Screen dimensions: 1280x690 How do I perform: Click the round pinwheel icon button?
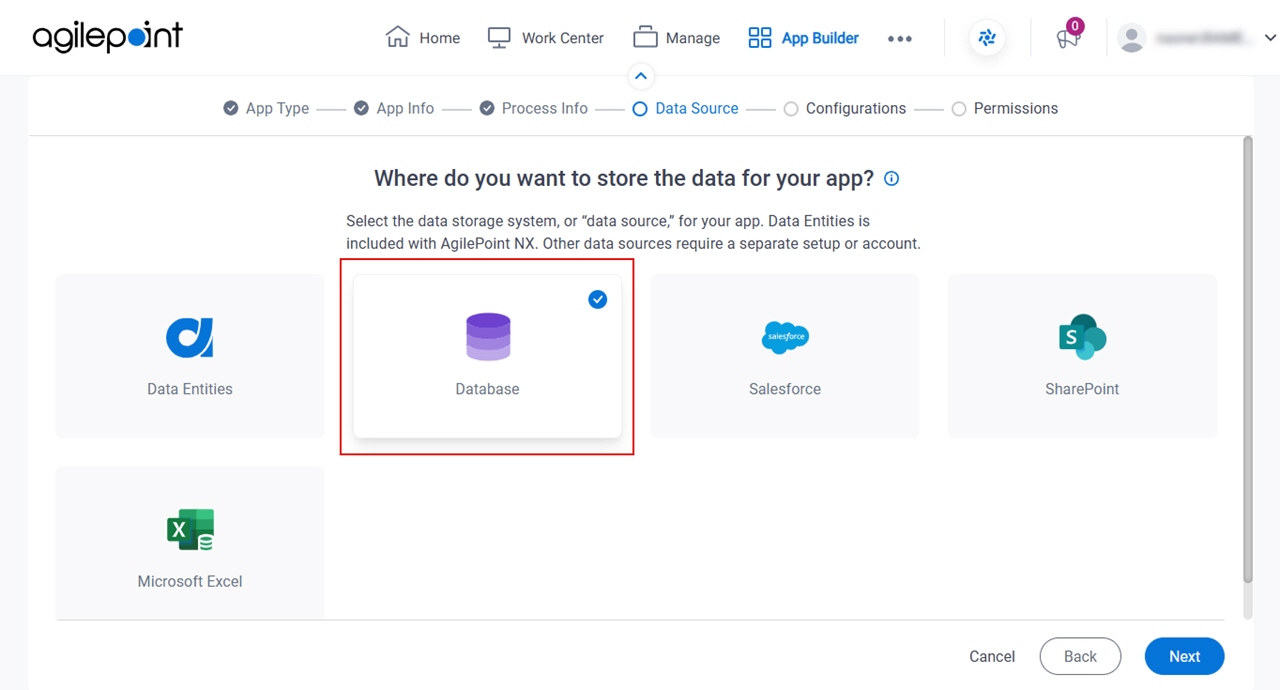coord(987,38)
